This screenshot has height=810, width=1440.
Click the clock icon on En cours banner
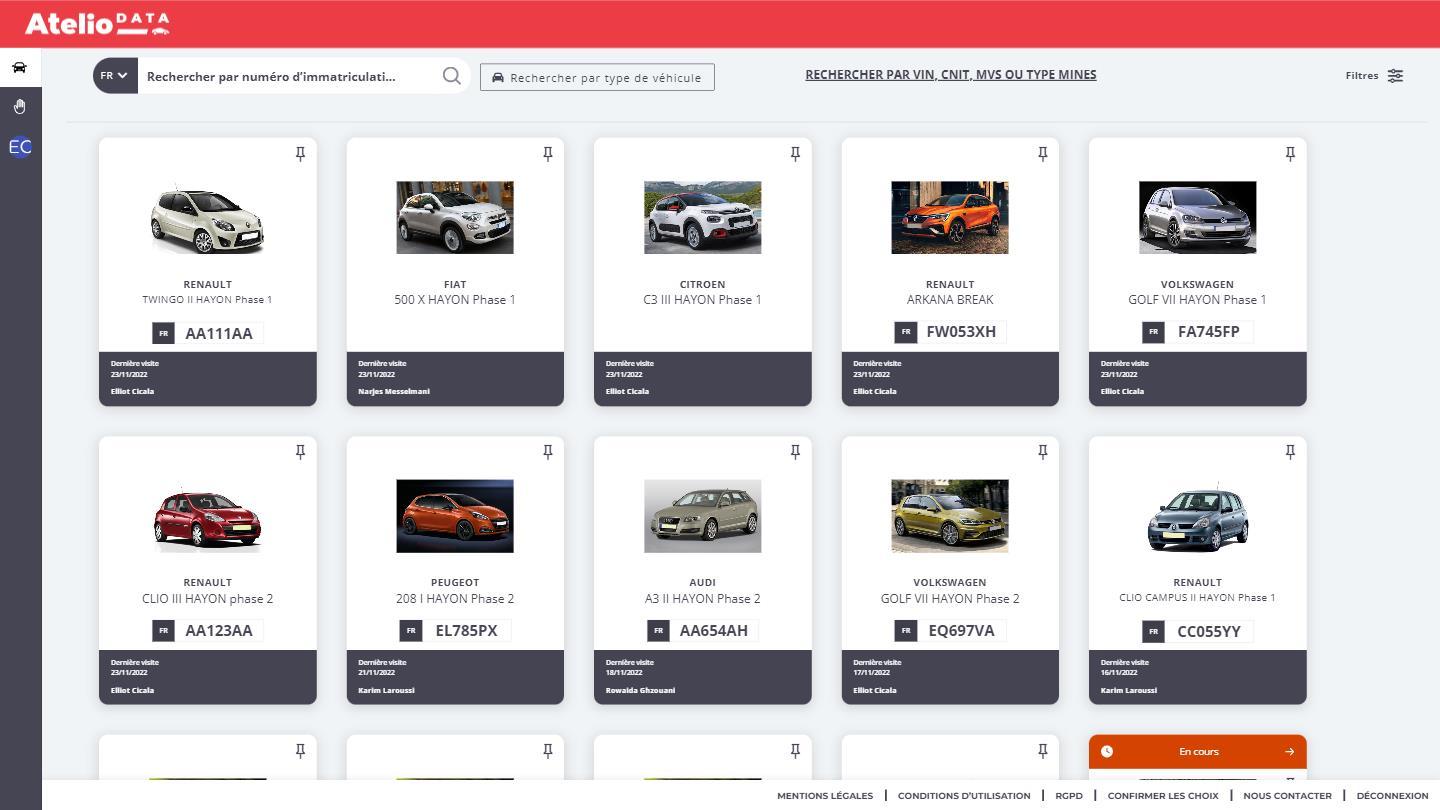[x=1107, y=752]
